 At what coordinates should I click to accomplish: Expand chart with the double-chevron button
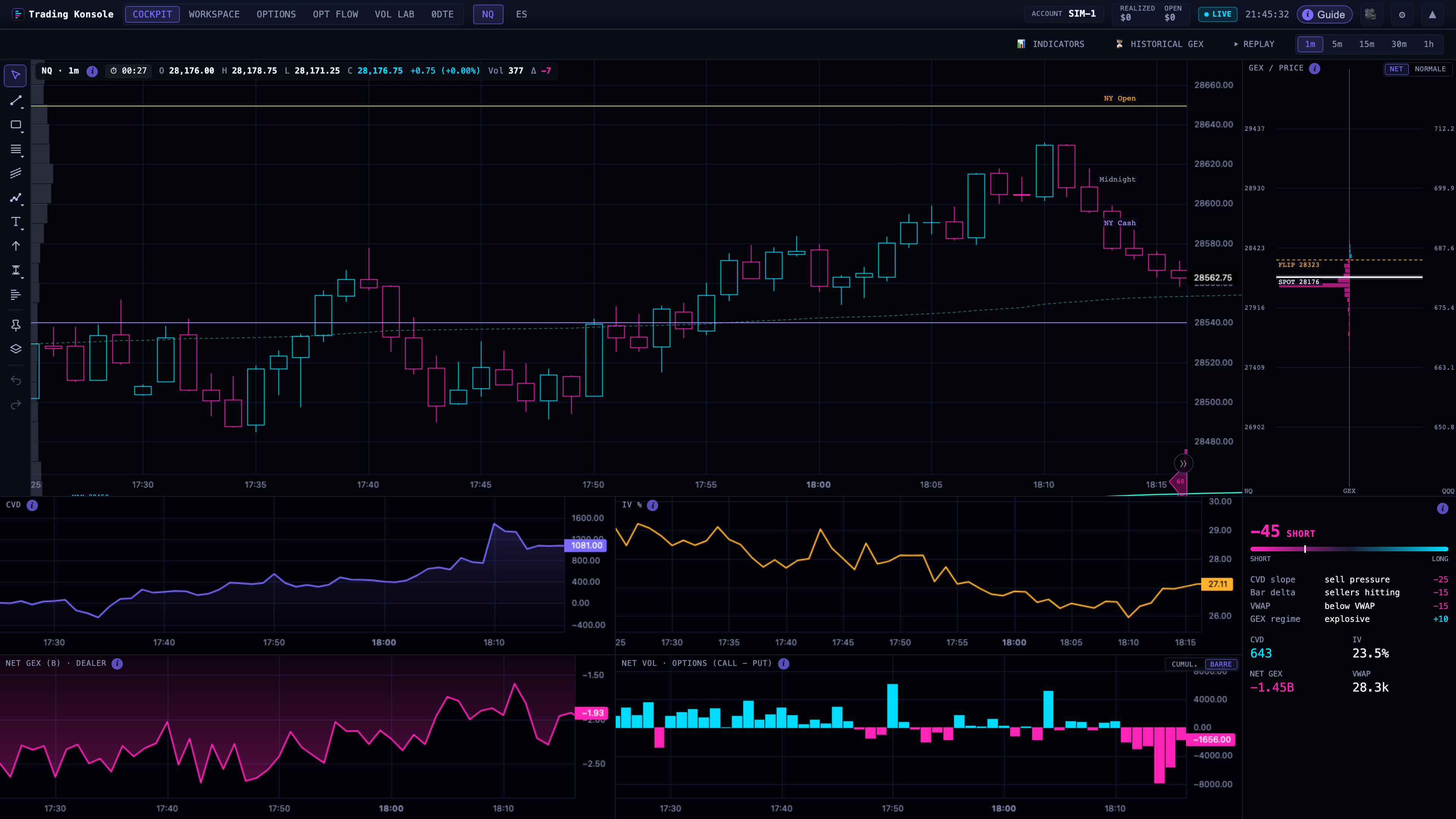point(1183,463)
